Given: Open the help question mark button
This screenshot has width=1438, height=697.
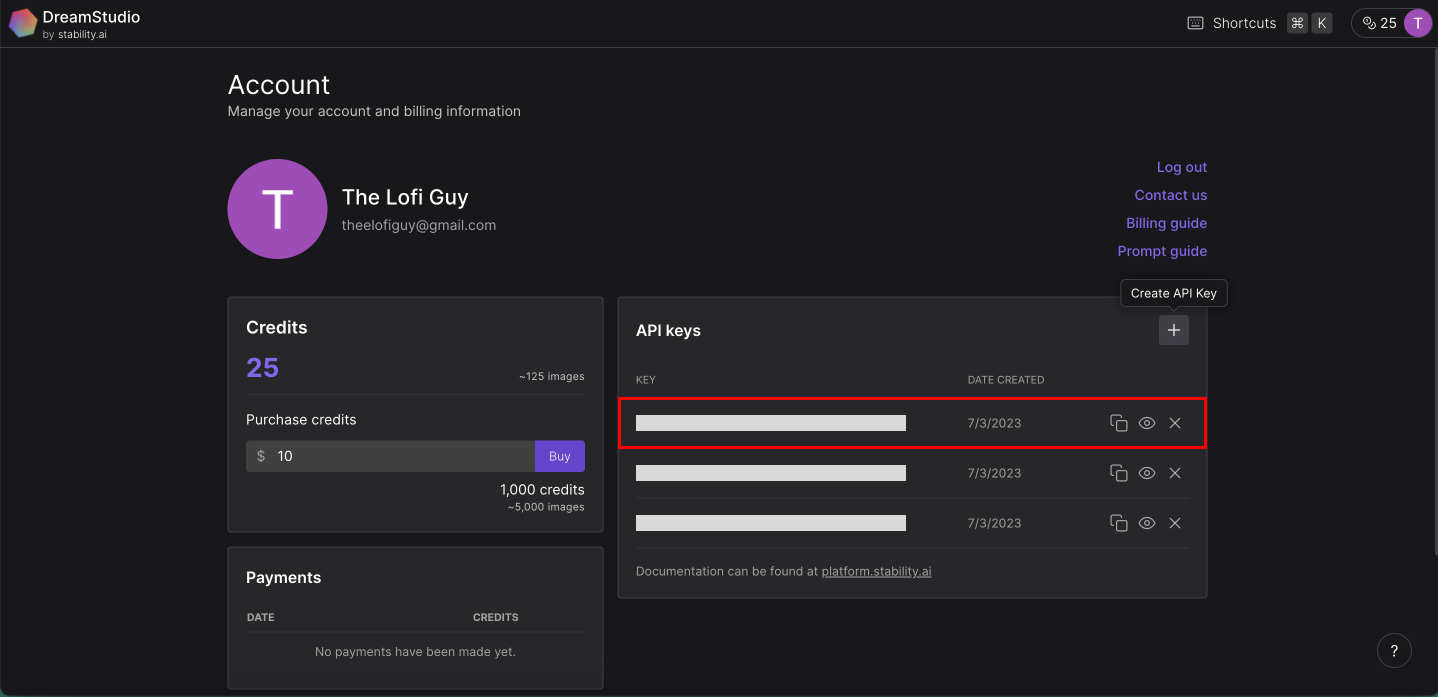Looking at the screenshot, I should [x=1394, y=650].
